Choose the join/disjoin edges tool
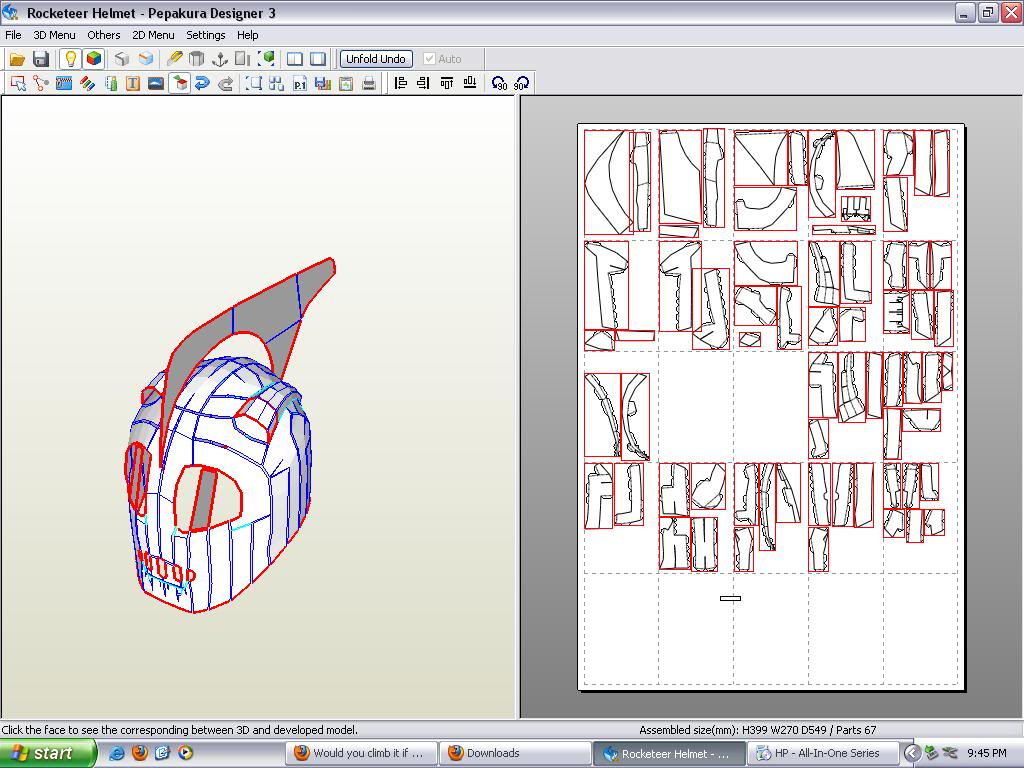 [40, 84]
